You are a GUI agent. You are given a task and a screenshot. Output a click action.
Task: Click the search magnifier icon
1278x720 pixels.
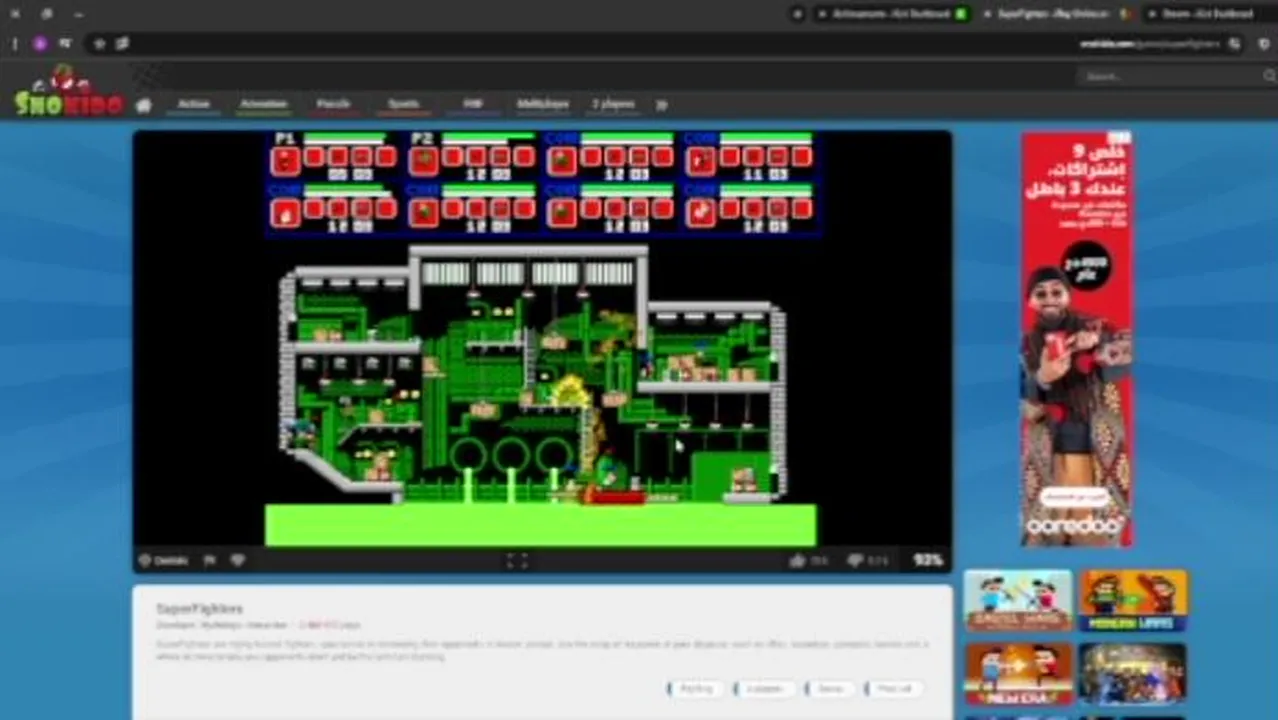[x=1268, y=76]
